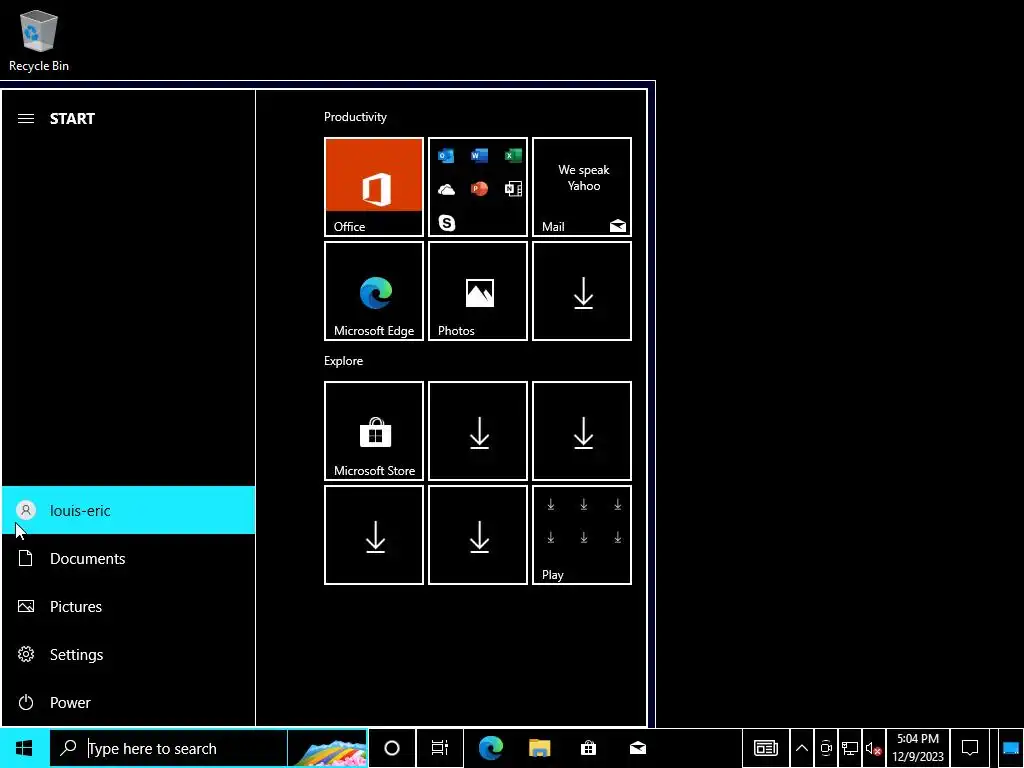Click the blue icon at taskbar end
Screen dimensions: 1024x768
(x=1010, y=748)
